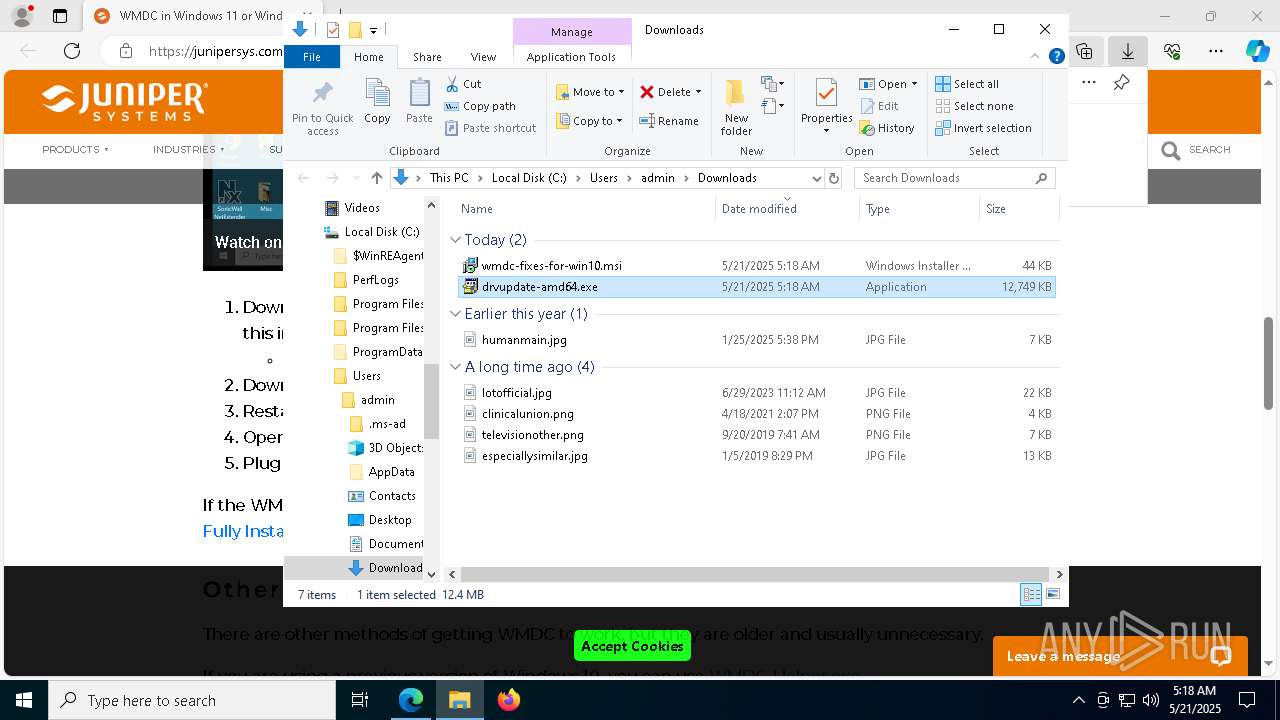The width and height of the screenshot is (1280, 720).
Task: Select PerfLogs folder in tree
Action: (367, 280)
